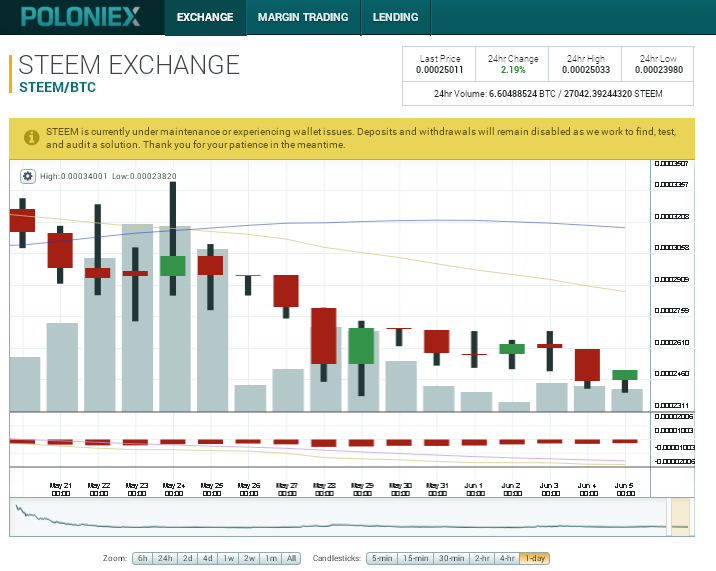The height and width of the screenshot is (571, 716).
Task: Set chart zoom to 4d
Action: tap(208, 558)
